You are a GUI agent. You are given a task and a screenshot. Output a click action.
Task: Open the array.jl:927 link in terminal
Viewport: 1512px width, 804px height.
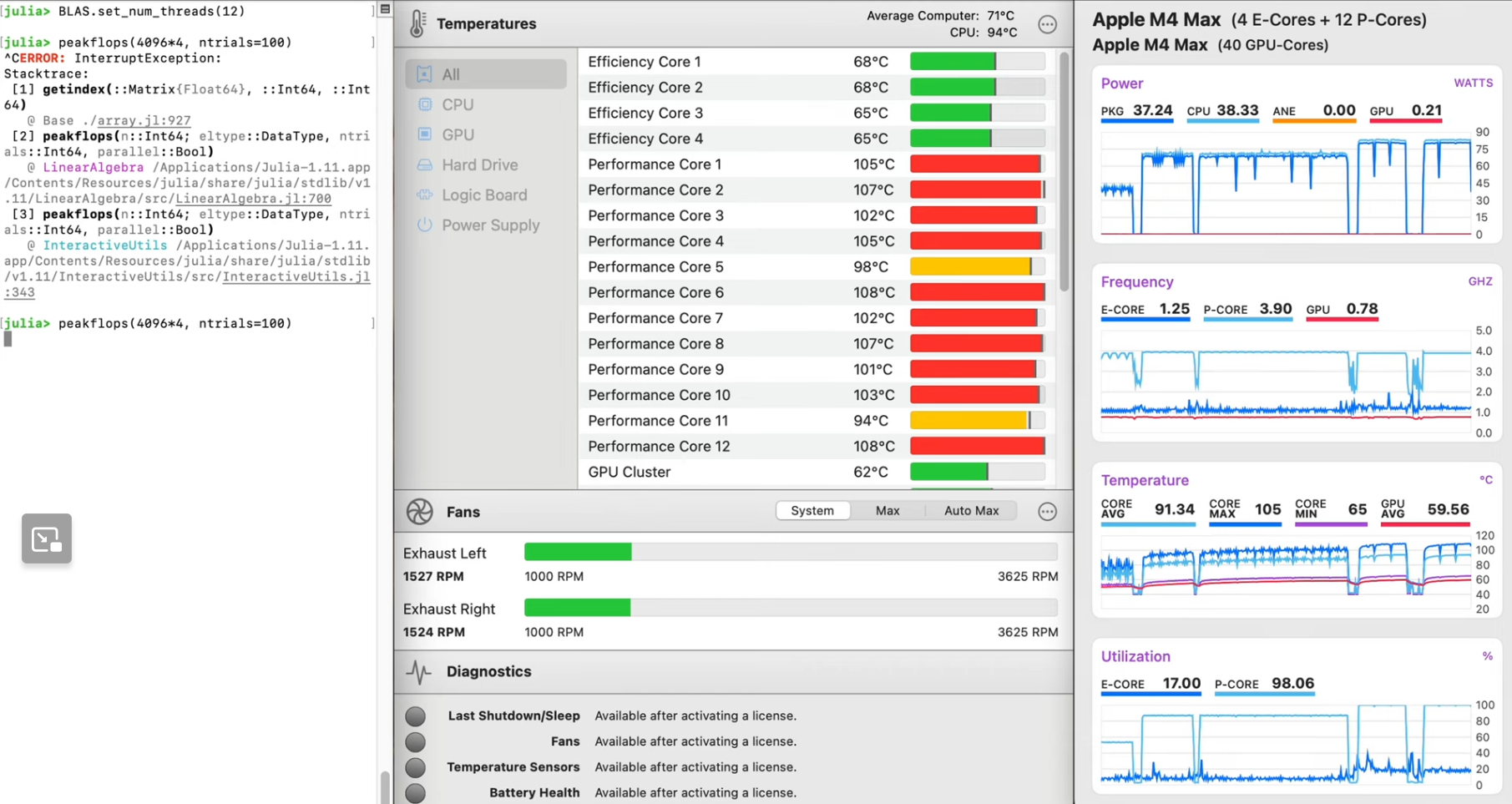point(144,120)
